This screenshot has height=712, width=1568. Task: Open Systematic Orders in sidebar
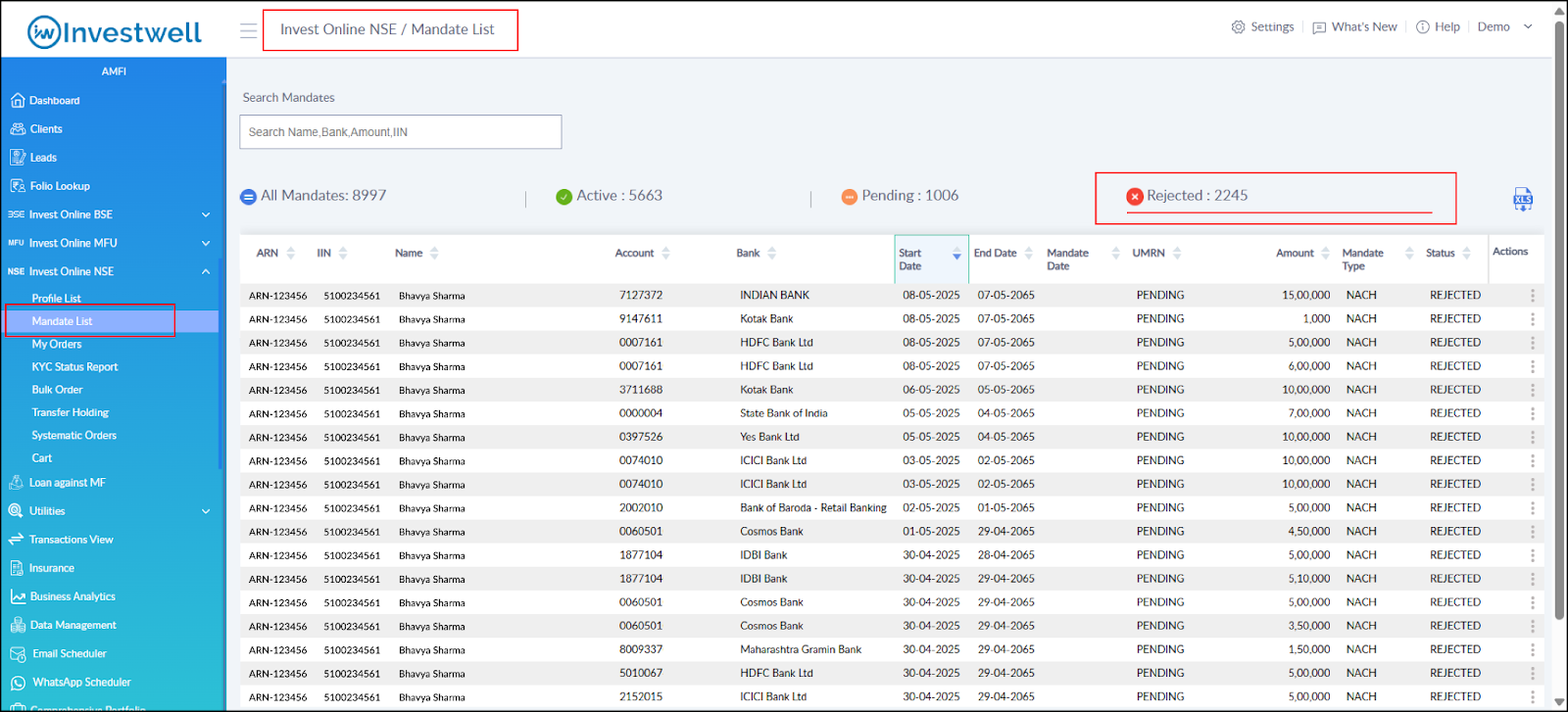[73, 436]
